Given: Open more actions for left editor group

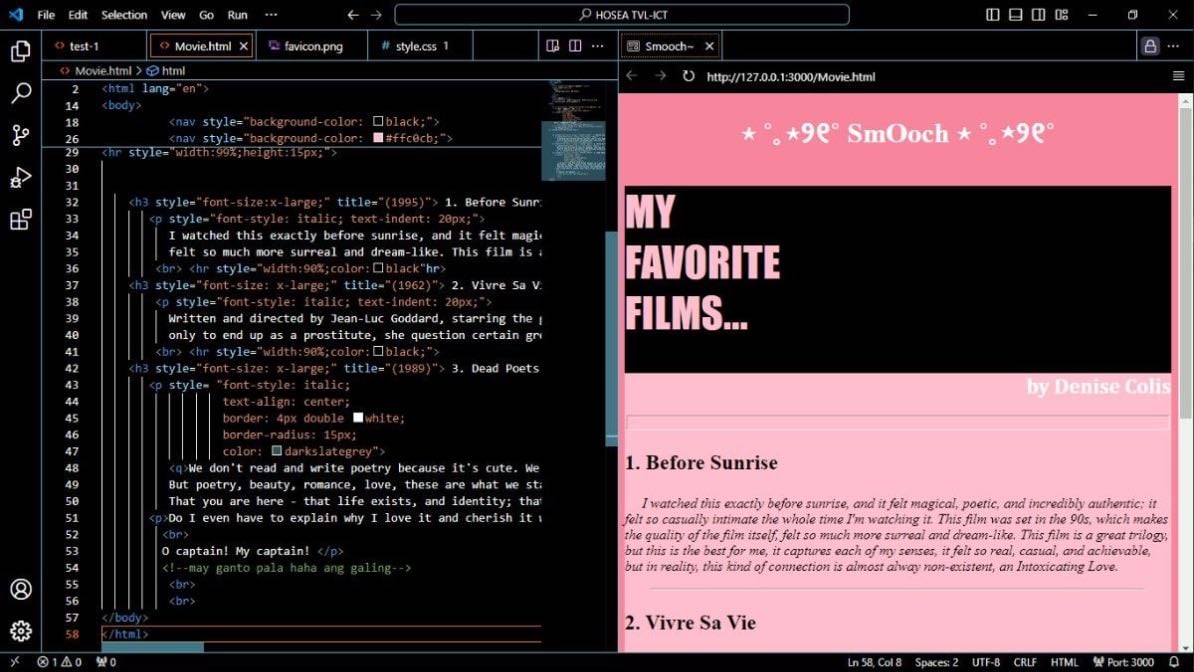Looking at the screenshot, I should tap(598, 46).
